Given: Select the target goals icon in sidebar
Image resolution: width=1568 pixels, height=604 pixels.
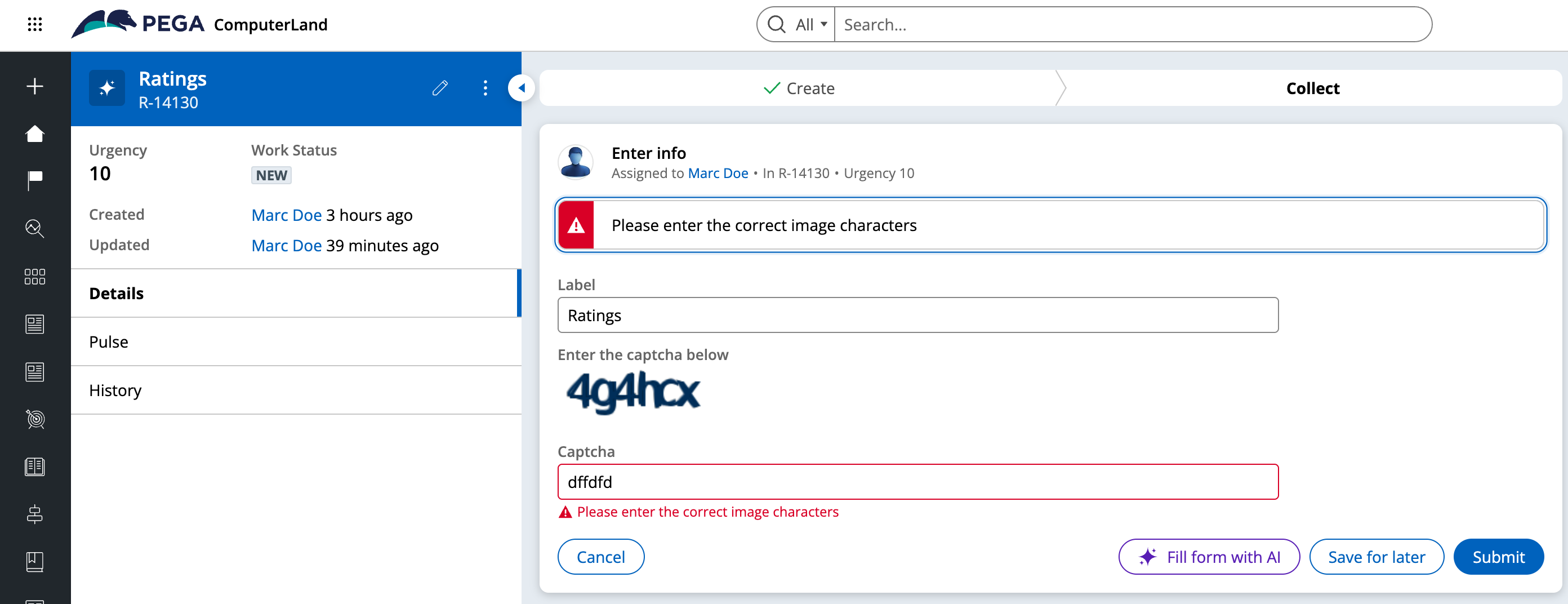Looking at the screenshot, I should 35,420.
